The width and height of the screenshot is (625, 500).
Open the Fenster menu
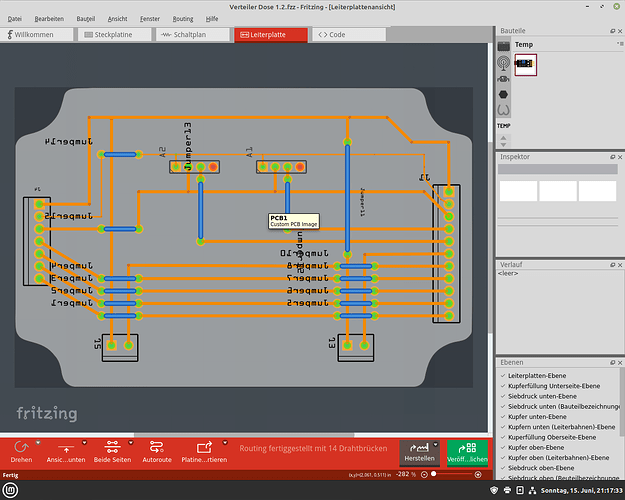pyautogui.click(x=149, y=19)
